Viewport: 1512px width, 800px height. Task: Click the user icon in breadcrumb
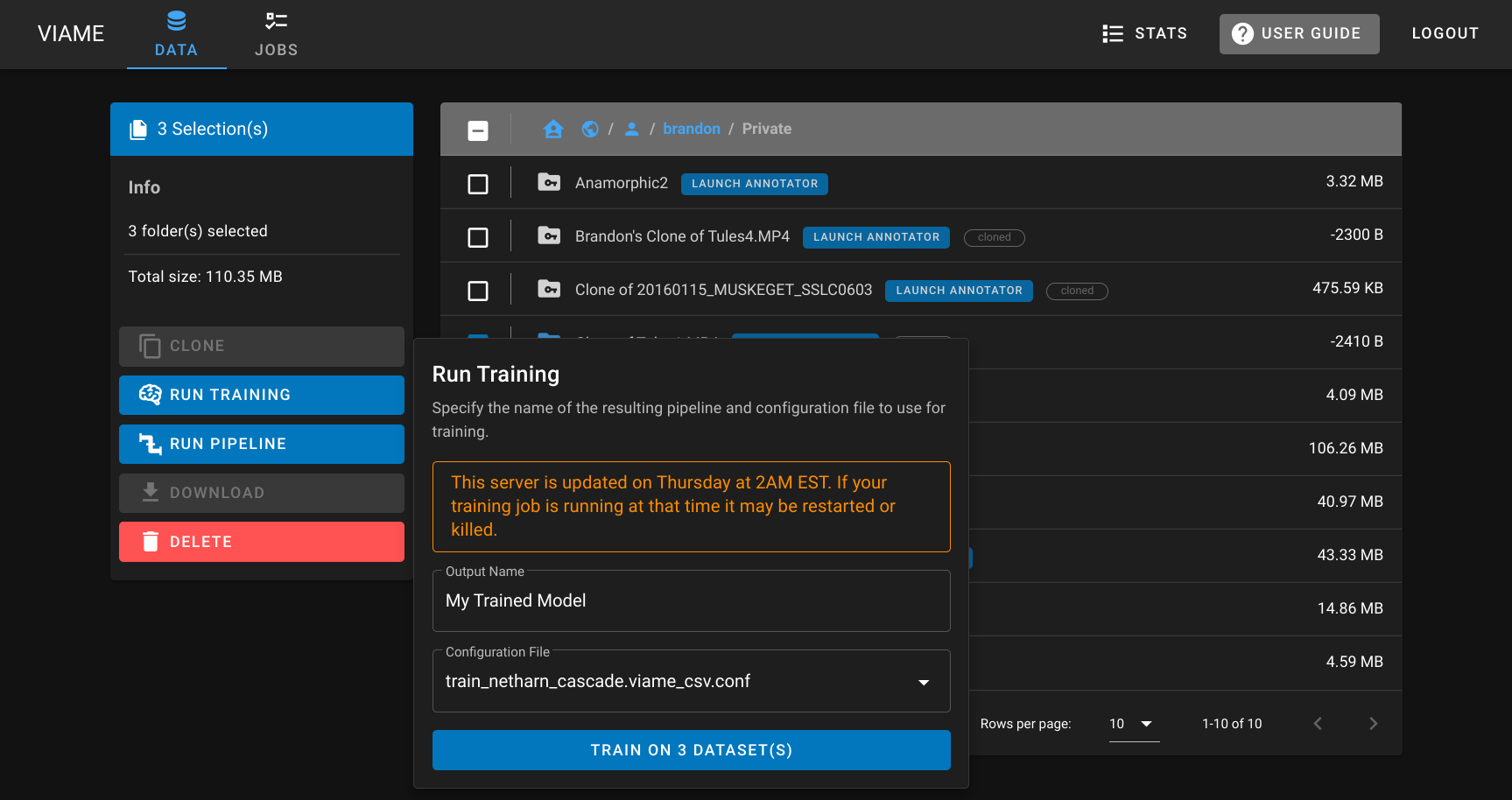(x=631, y=129)
